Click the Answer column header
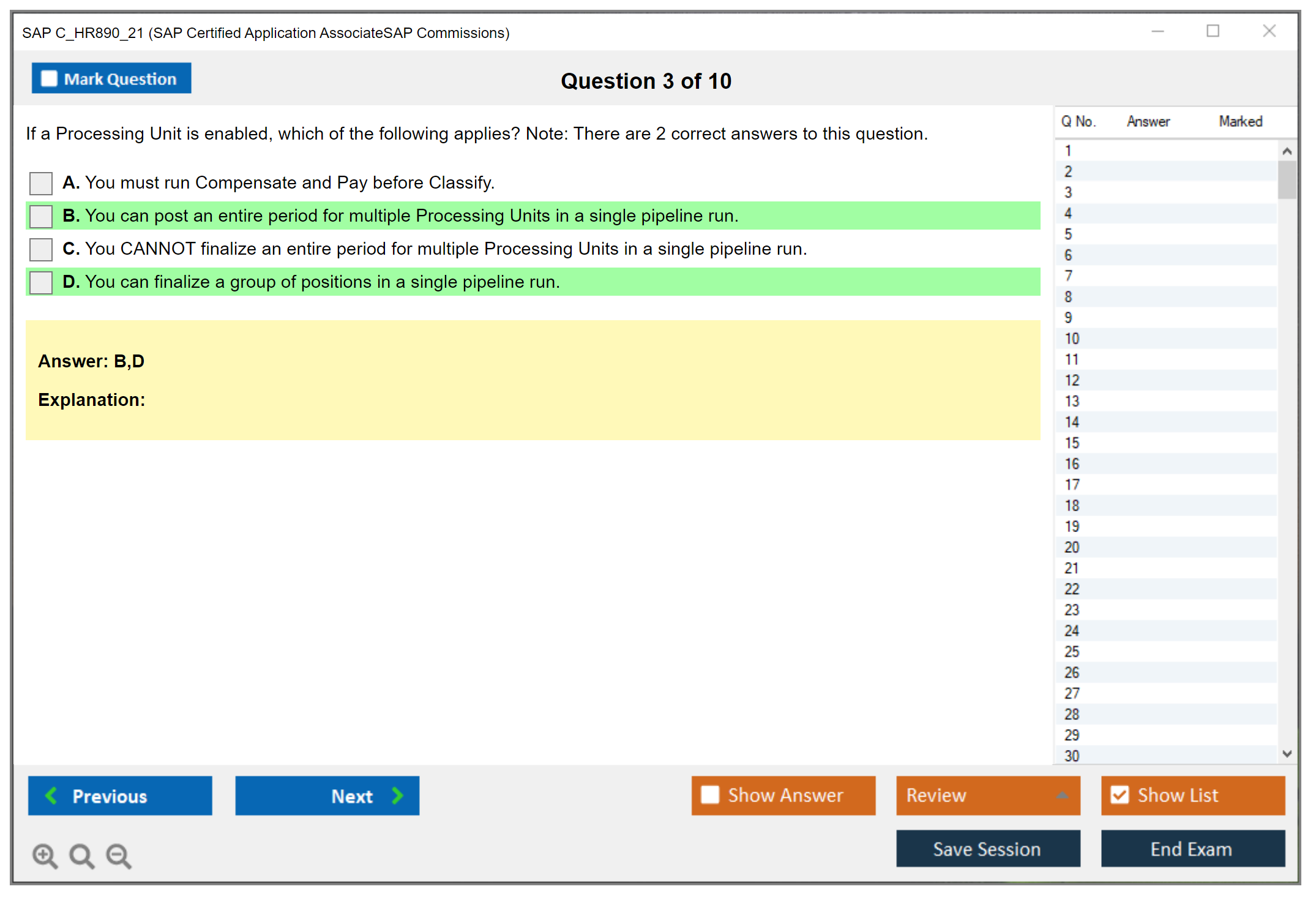 [1148, 122]
